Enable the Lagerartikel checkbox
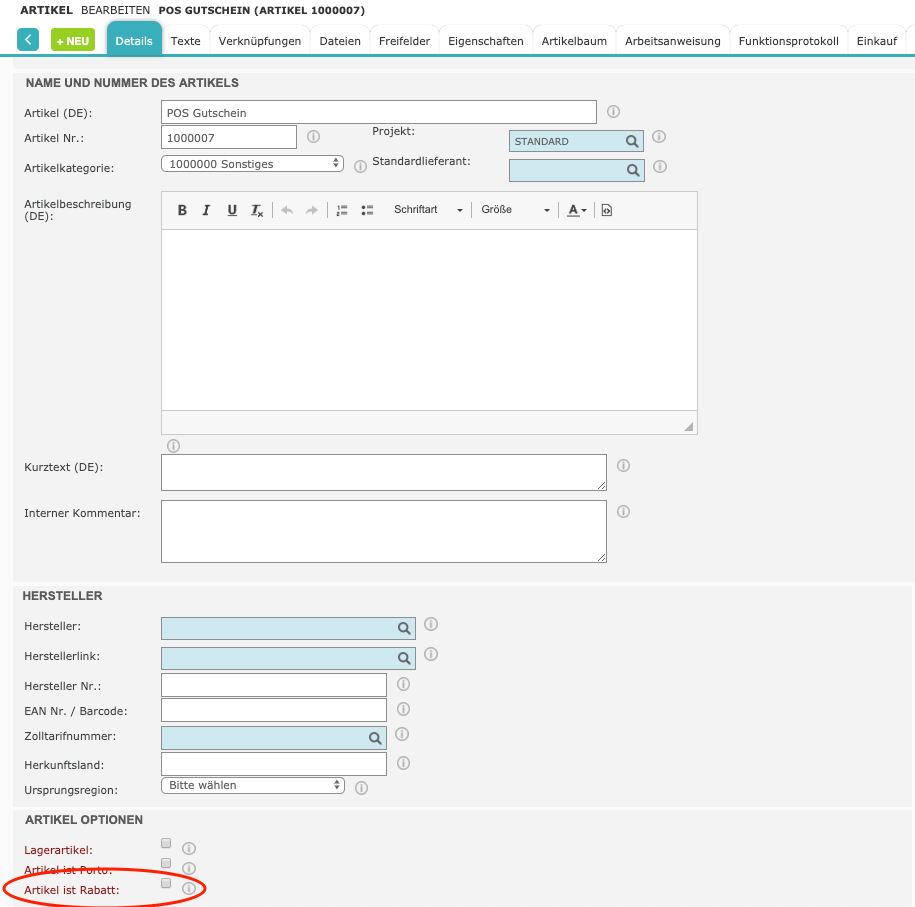 (166, 844)
